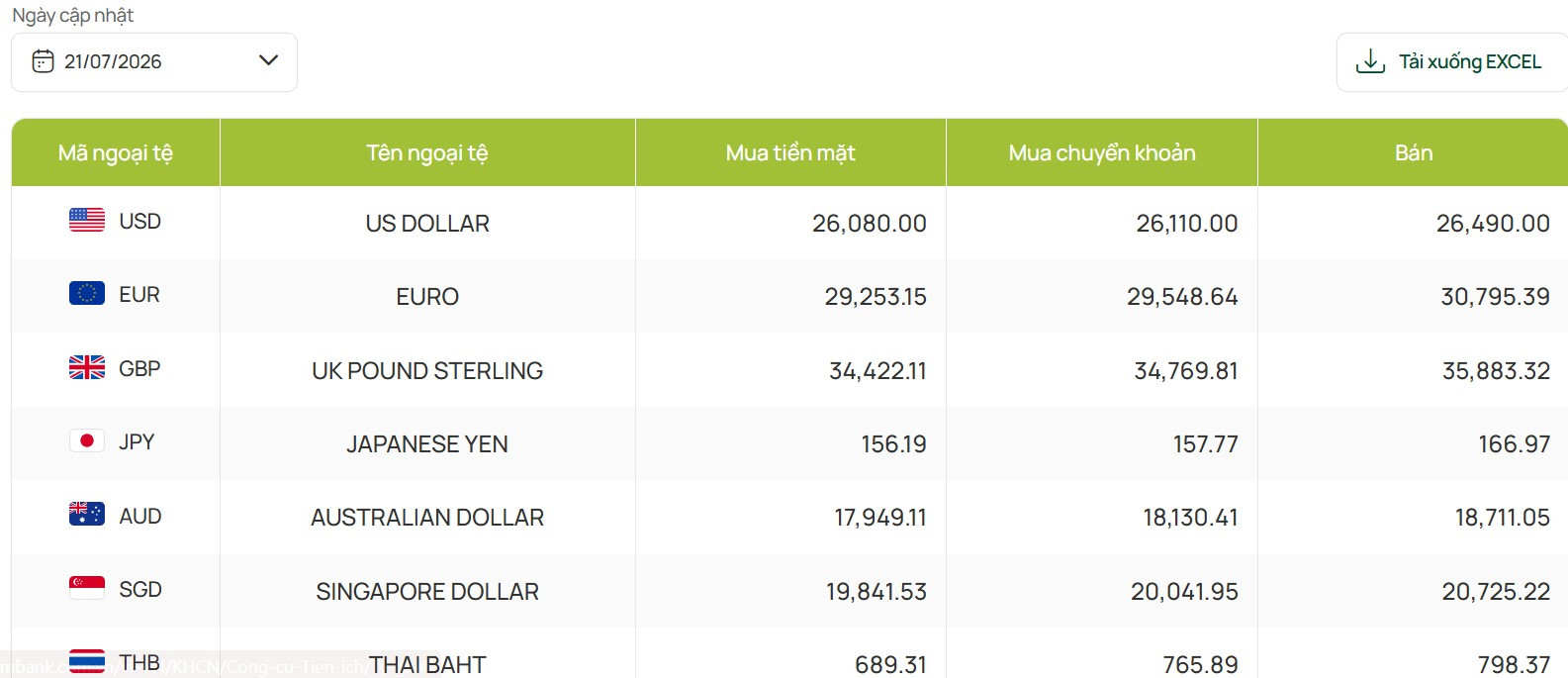The height and width of the screenshot is (678, 1568).
Task: Click the UK flag icon beside GBP
Action: (x=87, y=367)
